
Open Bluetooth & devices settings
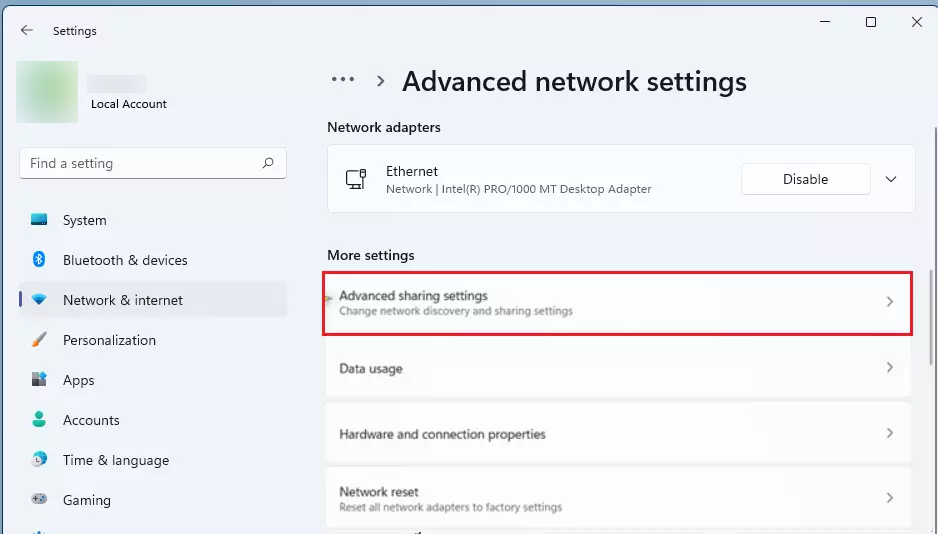tap(153, 260)
